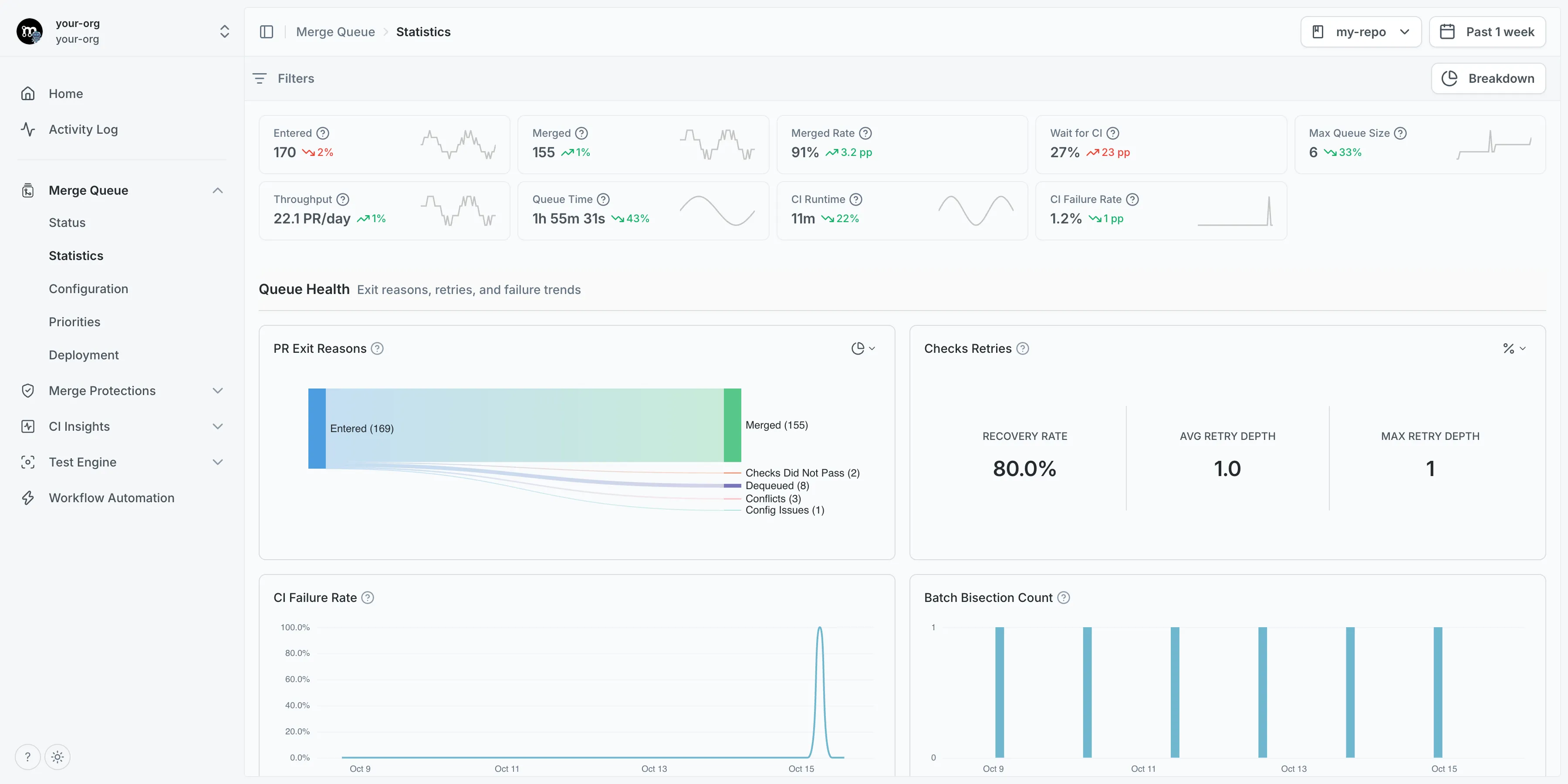Viewport: 1568px width, 784px height.
Task: Click the Max Queue Size stat card
Action: click(1419, 144)
